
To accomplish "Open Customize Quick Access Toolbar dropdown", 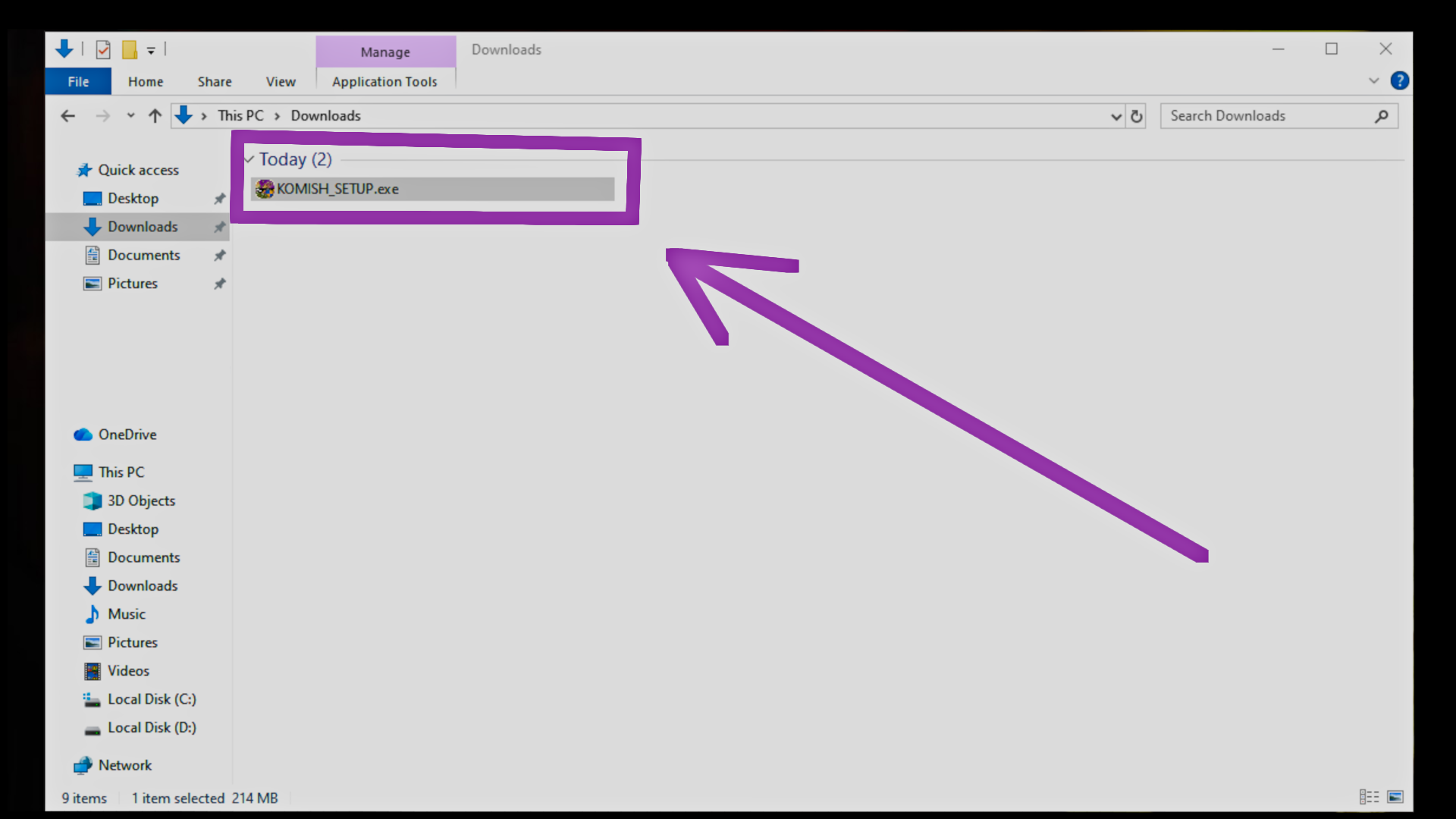I will 151,51.
